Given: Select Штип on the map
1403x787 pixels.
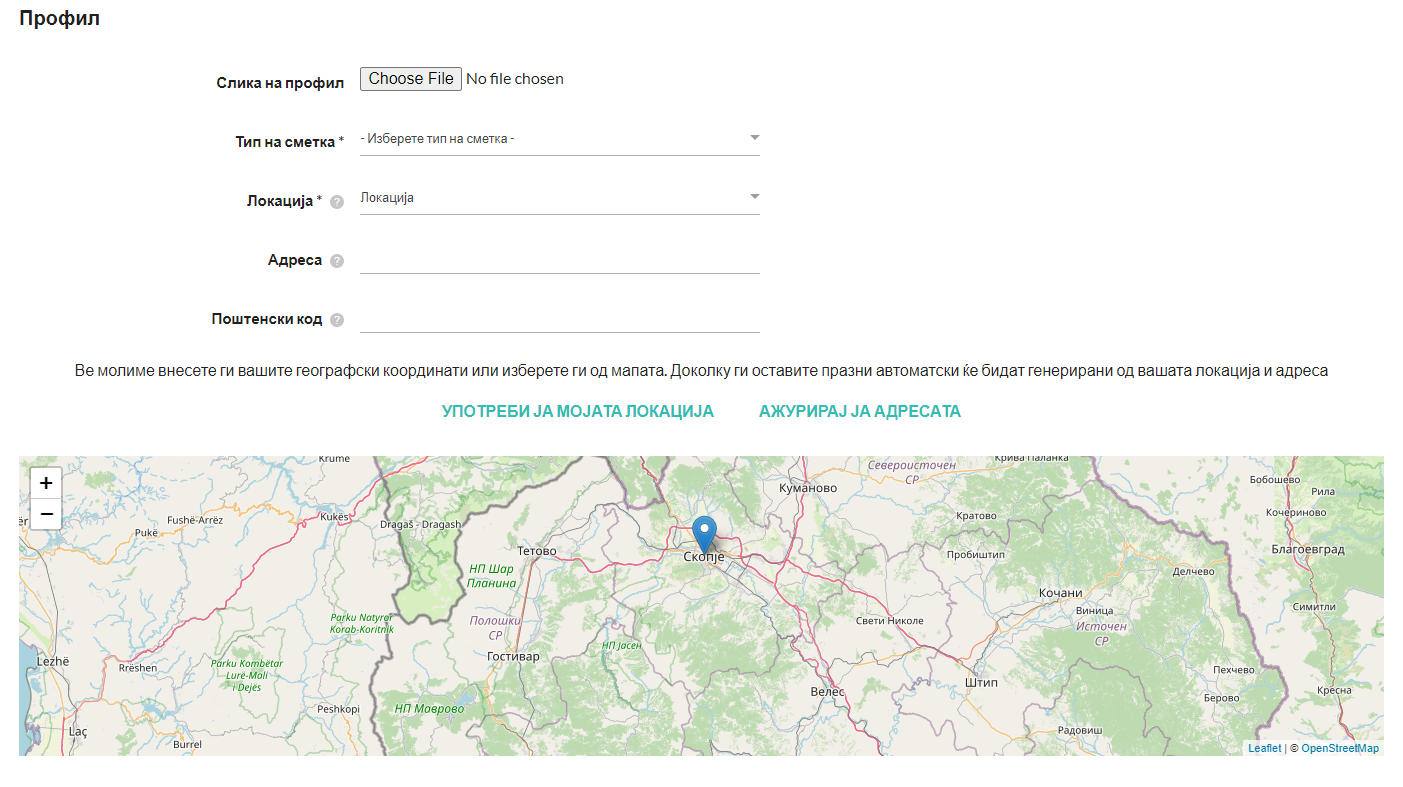Looking at the screenshot, I should [981, 683].
